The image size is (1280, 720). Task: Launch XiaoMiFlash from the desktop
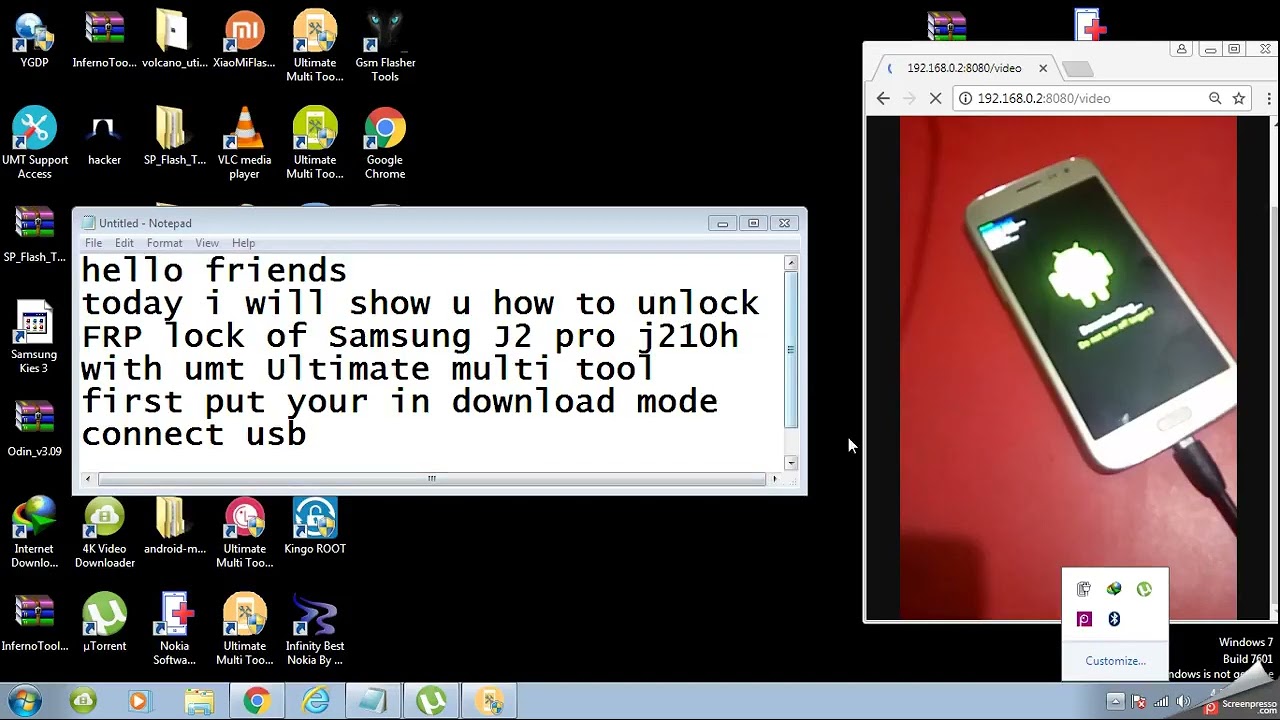(244, 40)
